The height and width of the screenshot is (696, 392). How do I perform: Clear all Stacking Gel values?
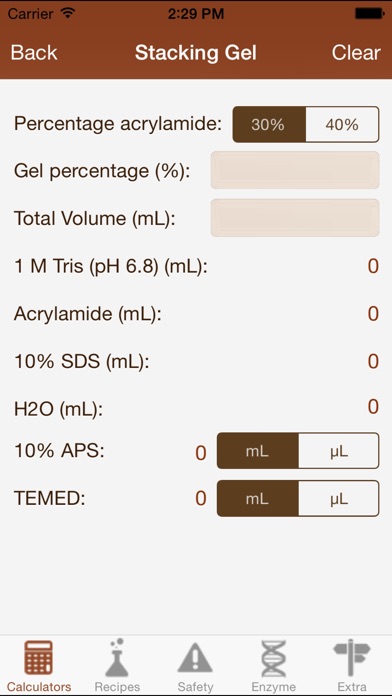pyautogui.click(x=356, y=53)
